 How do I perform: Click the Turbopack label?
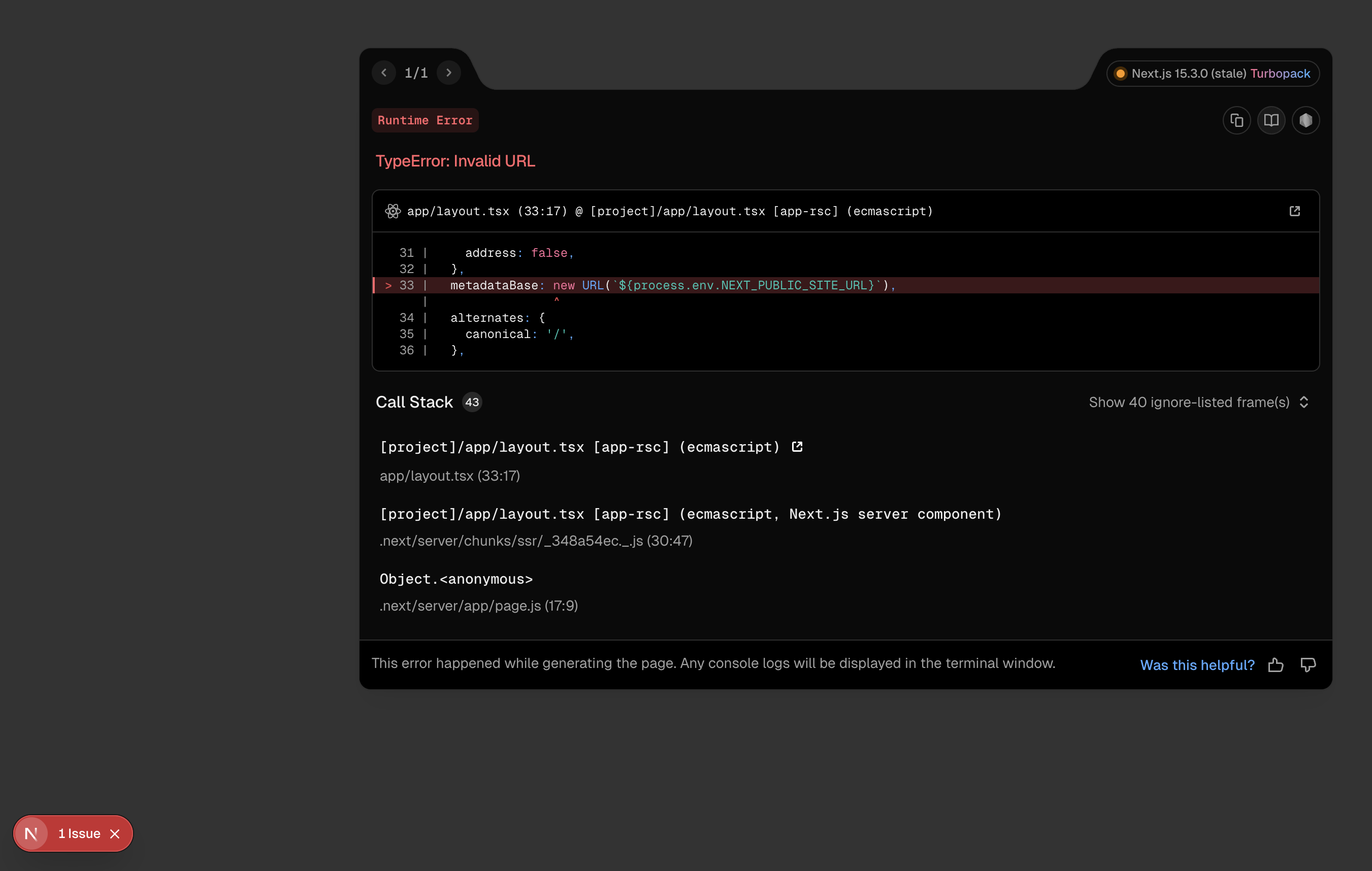(1280, 74)
